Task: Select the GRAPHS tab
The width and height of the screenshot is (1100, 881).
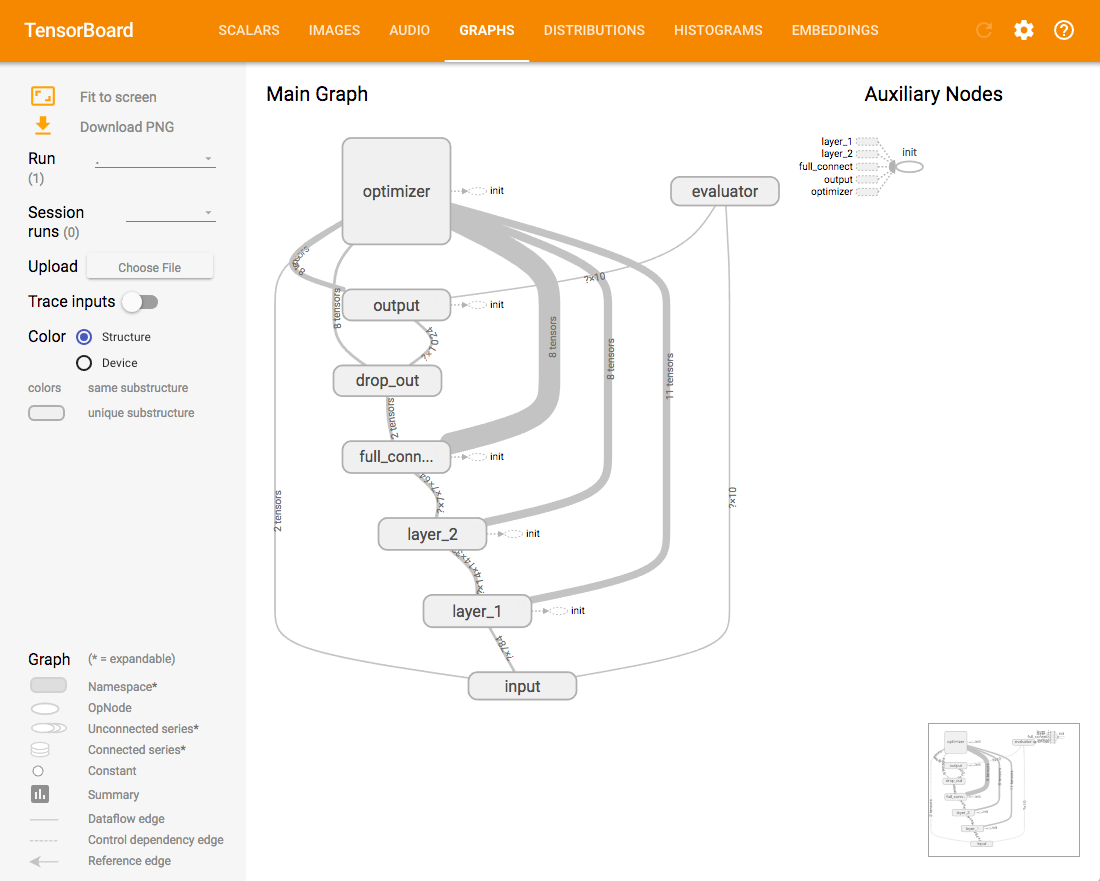Action: pos(487,30)
